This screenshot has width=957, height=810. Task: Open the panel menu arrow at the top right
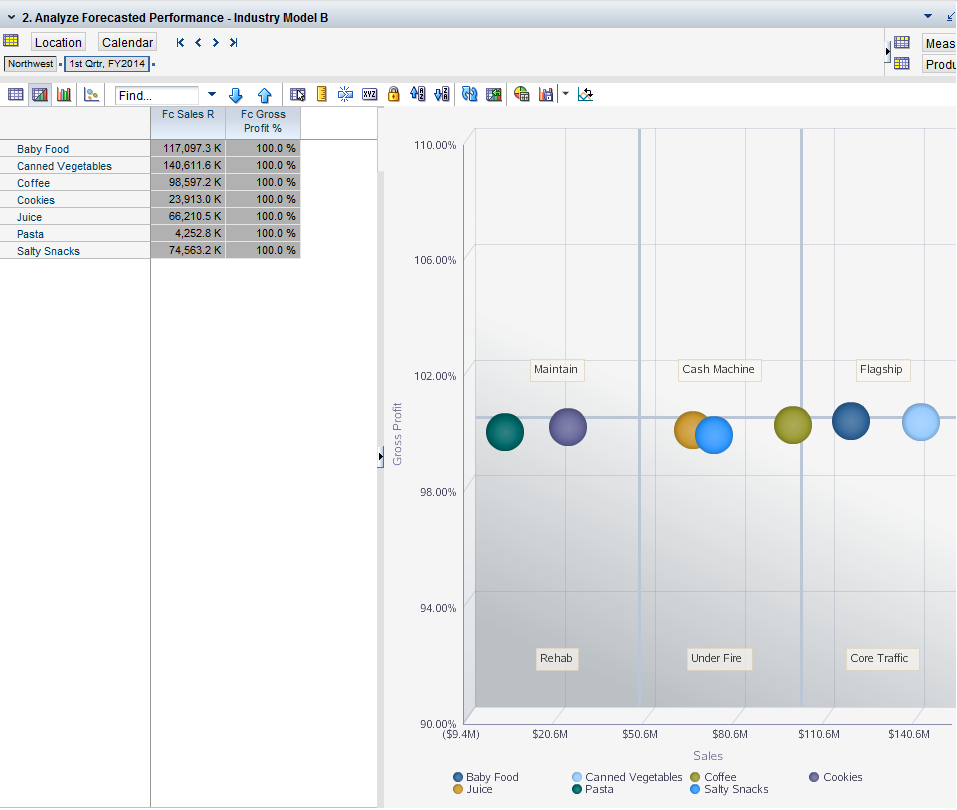(x=927, y=16)
